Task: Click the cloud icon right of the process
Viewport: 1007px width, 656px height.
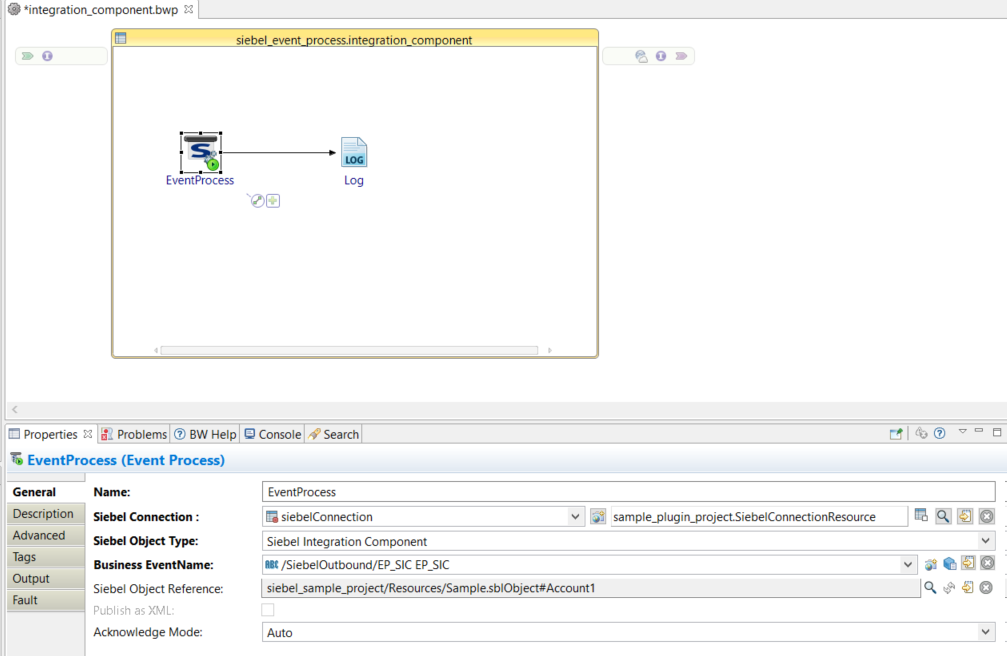Action: pos(641,56)
